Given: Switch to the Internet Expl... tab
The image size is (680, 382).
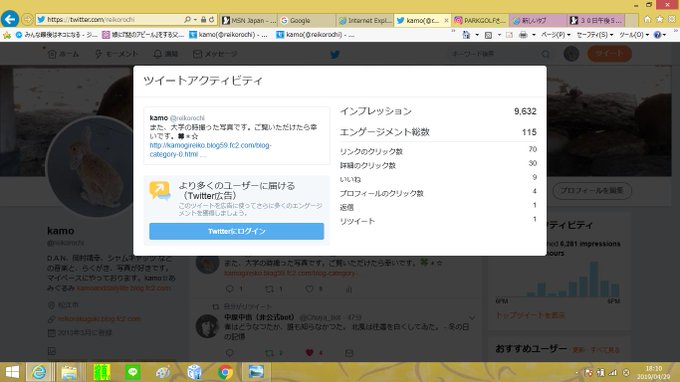Looking at the screenshot, I should click(x=365, y=20).
